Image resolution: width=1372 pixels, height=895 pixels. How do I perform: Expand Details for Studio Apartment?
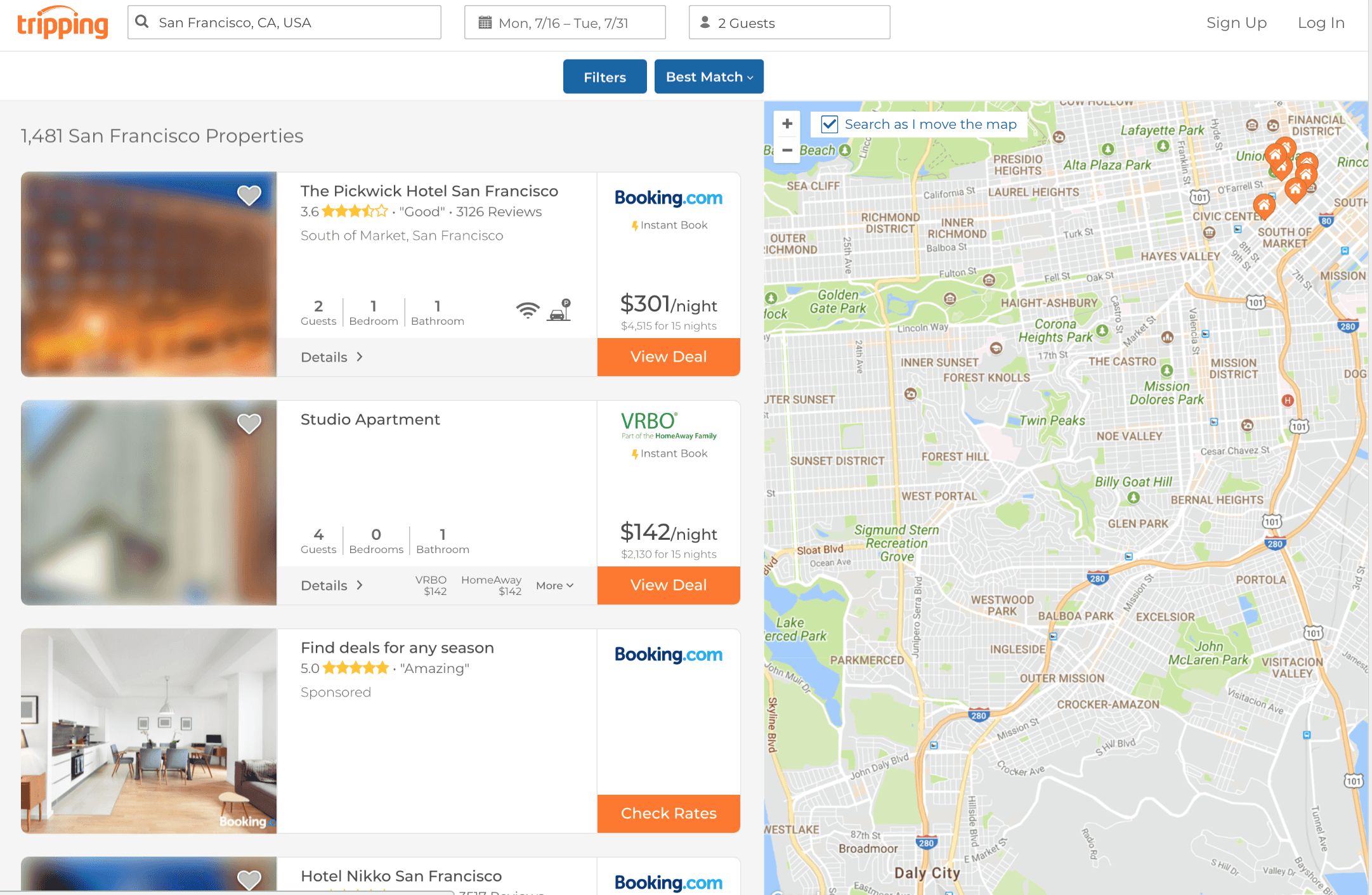point(332,585)
